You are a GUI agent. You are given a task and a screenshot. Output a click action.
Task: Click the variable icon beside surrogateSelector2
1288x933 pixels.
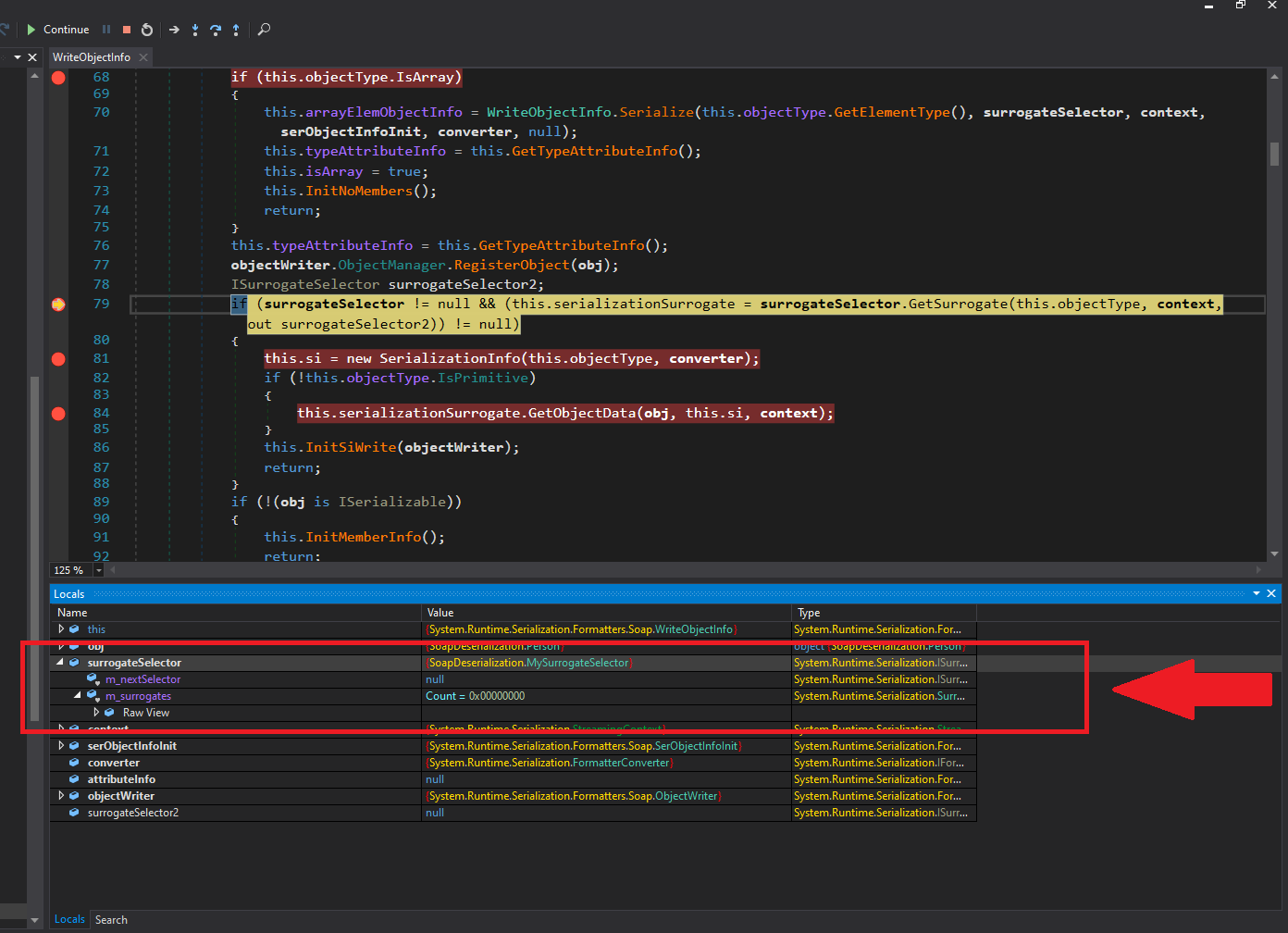click(x=74, y=813)
